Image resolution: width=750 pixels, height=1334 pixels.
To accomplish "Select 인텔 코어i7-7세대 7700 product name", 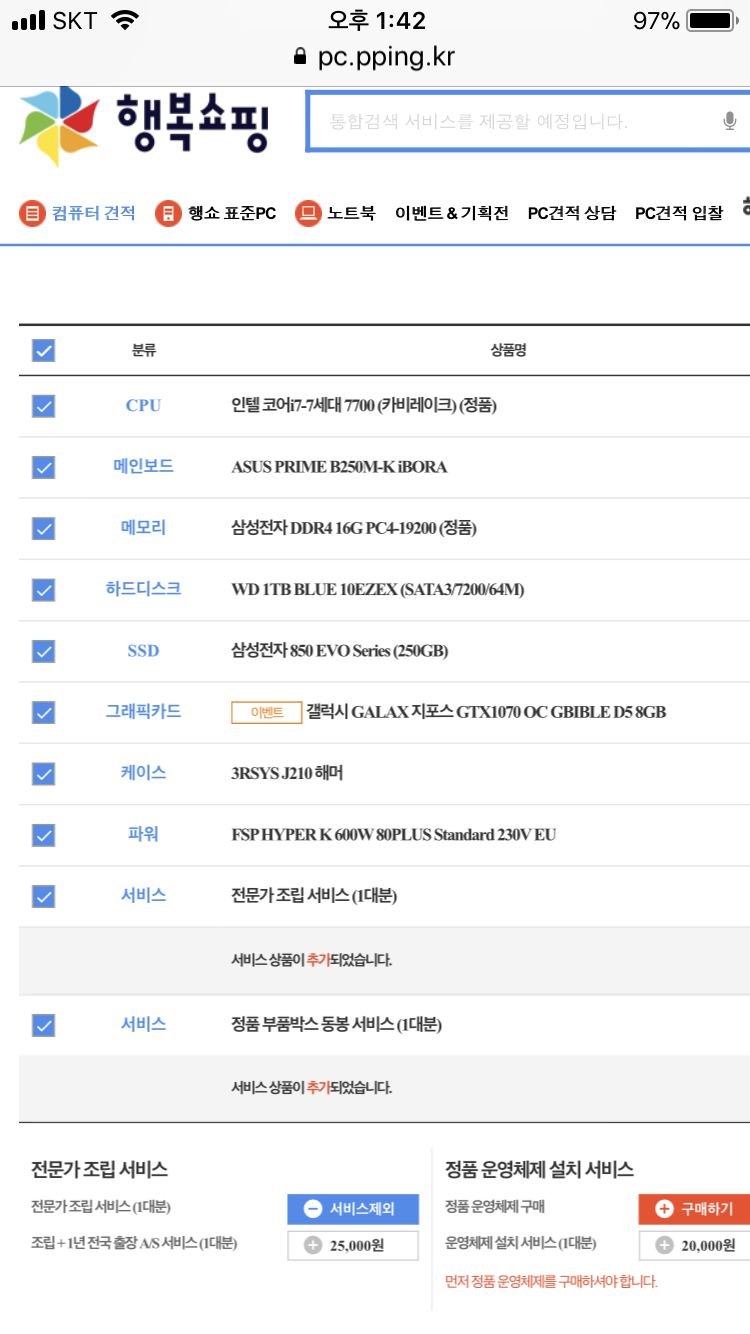I will click(364, 406).
